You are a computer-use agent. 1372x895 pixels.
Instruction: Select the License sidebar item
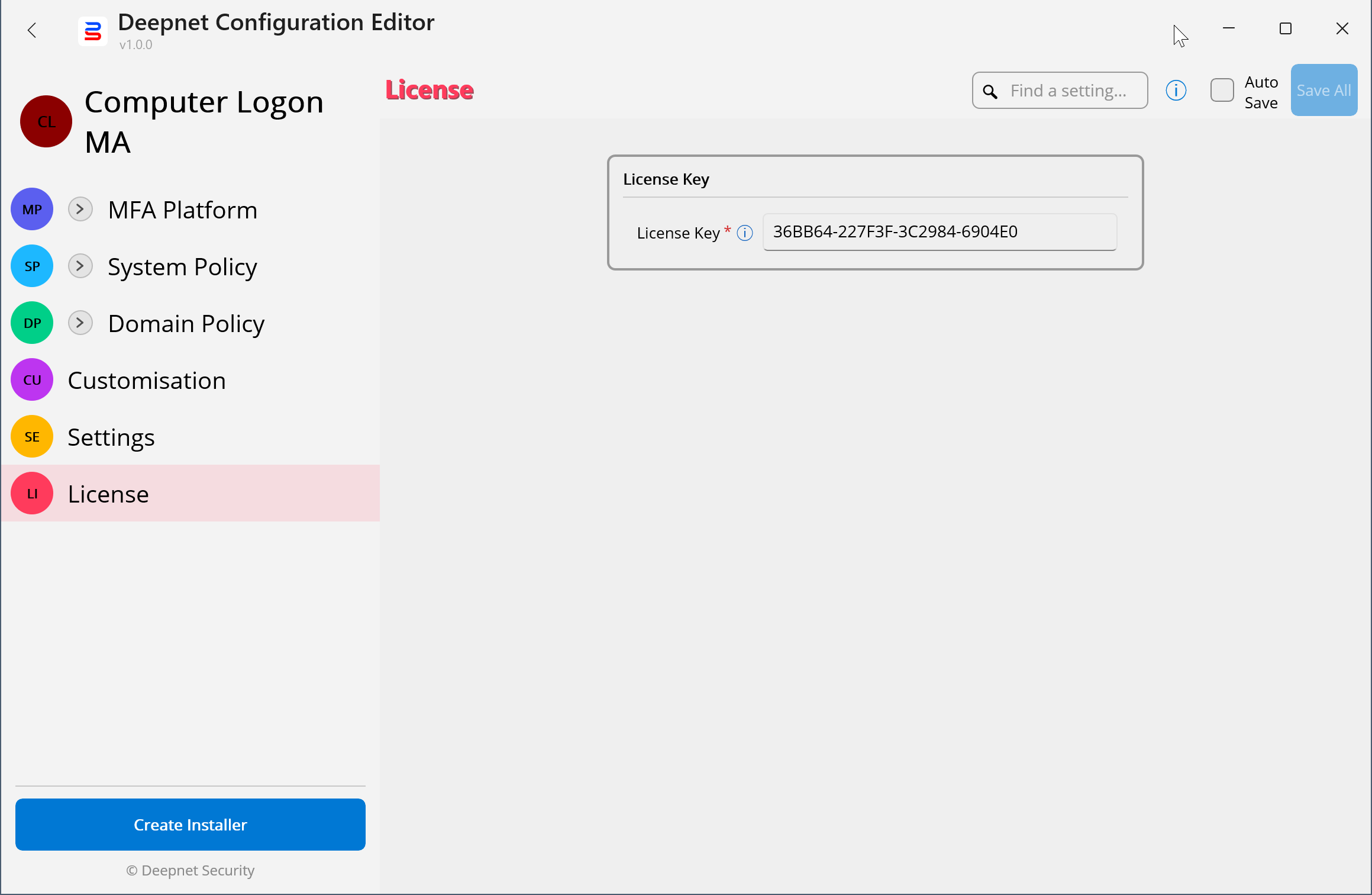coord(108,494)
